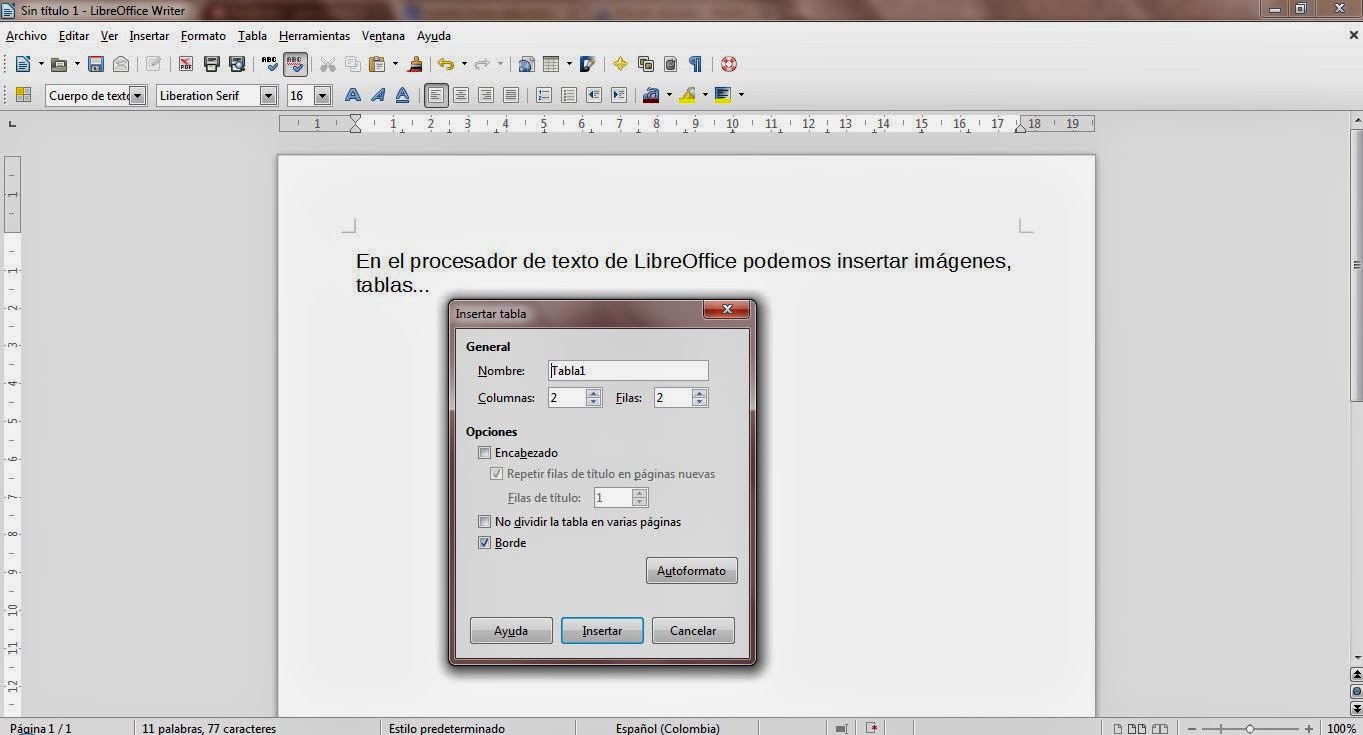The image size is (1363, 735).
Task: Click the Cut scissors icon
Action: pyautogui.click(x=327, y=64)
